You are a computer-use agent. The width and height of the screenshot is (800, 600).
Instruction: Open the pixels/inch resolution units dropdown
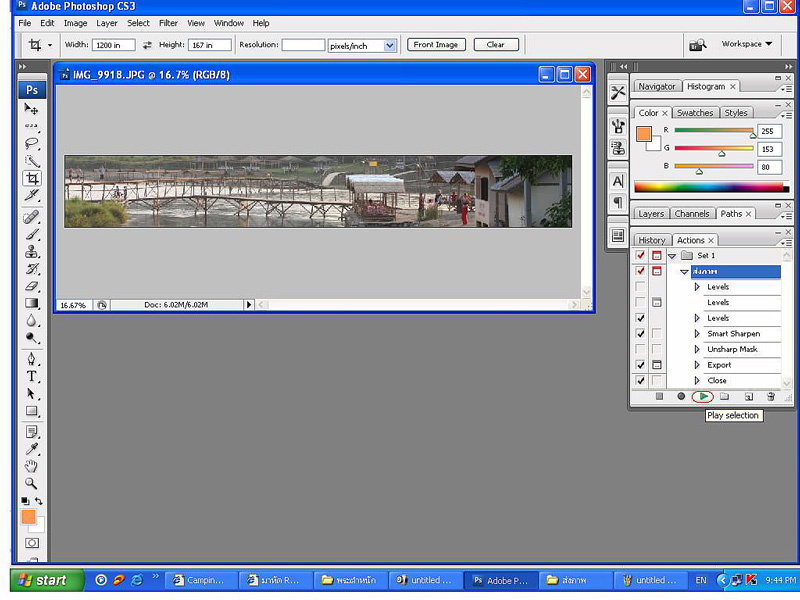pyautogui.click(x=389, y=45)
